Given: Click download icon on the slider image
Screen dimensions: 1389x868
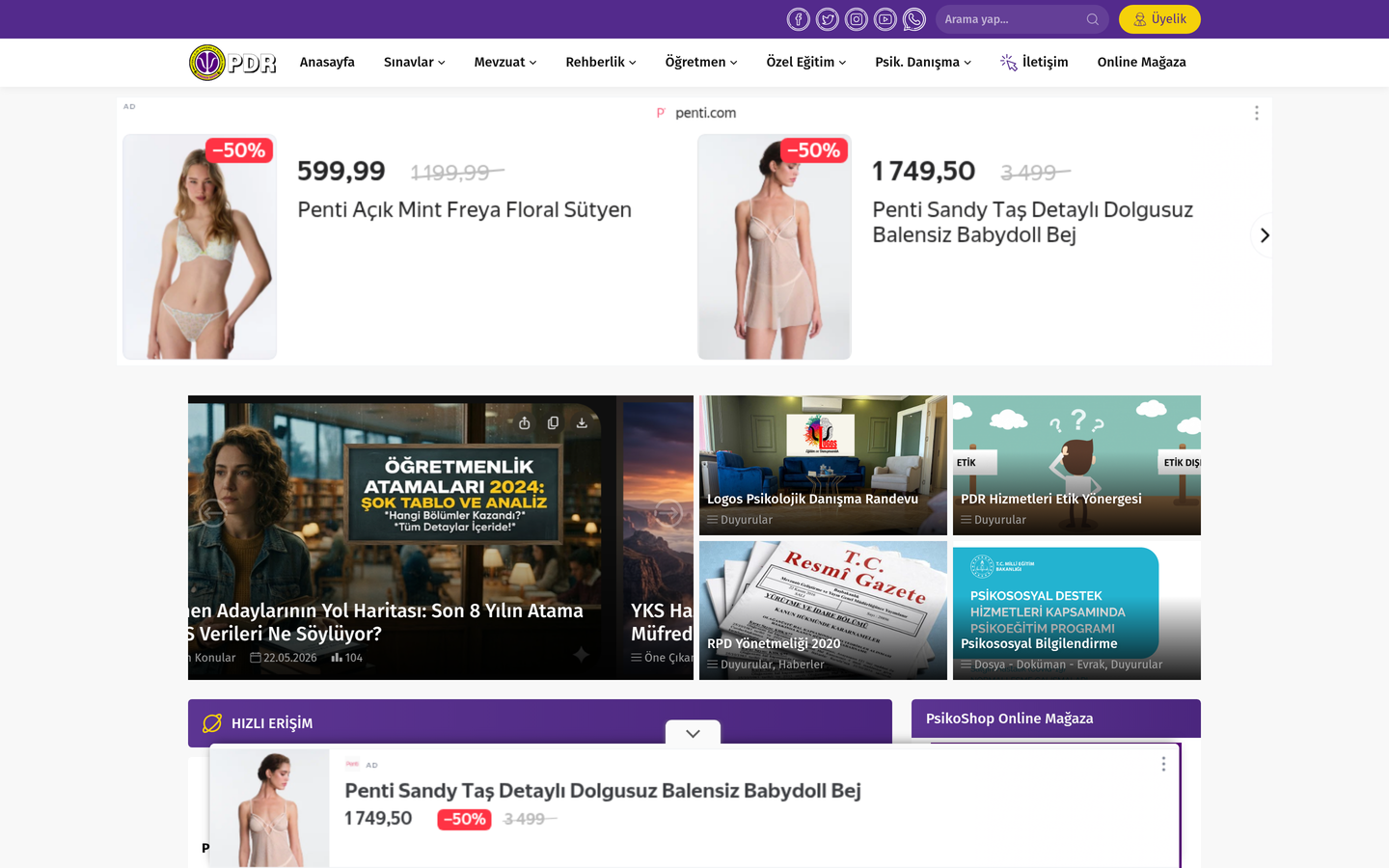Looking at the screenshot, I should point(582,422).
